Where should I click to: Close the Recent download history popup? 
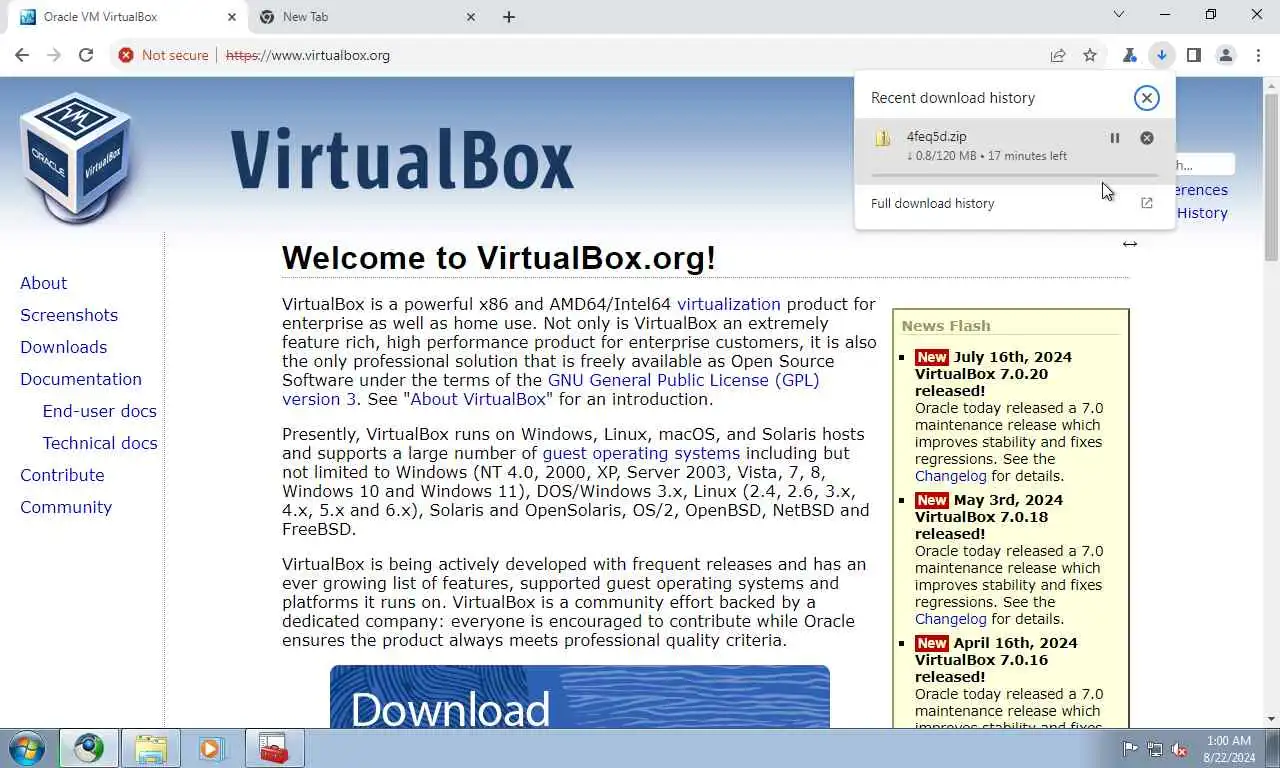pyautogui.click(x=1146, y=97)
